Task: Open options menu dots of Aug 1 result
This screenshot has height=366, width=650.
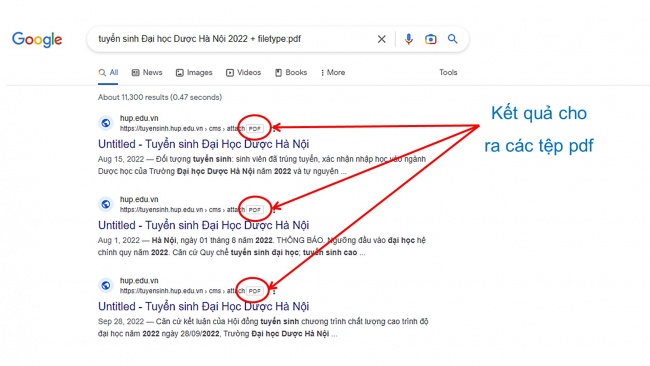Action: click(x=274, y=210)
